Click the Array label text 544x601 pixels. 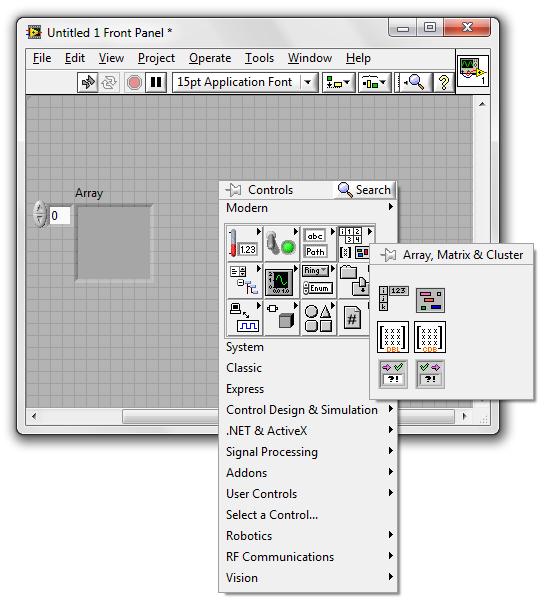[89, 193]
